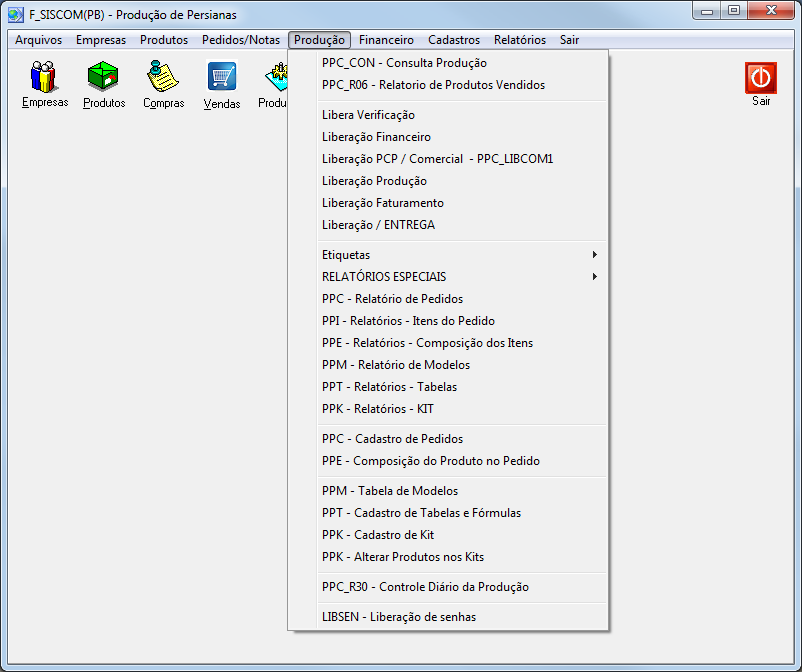802x672 pixels.
Task: Open the Produtos green box icon
Action: pos(104,84)
